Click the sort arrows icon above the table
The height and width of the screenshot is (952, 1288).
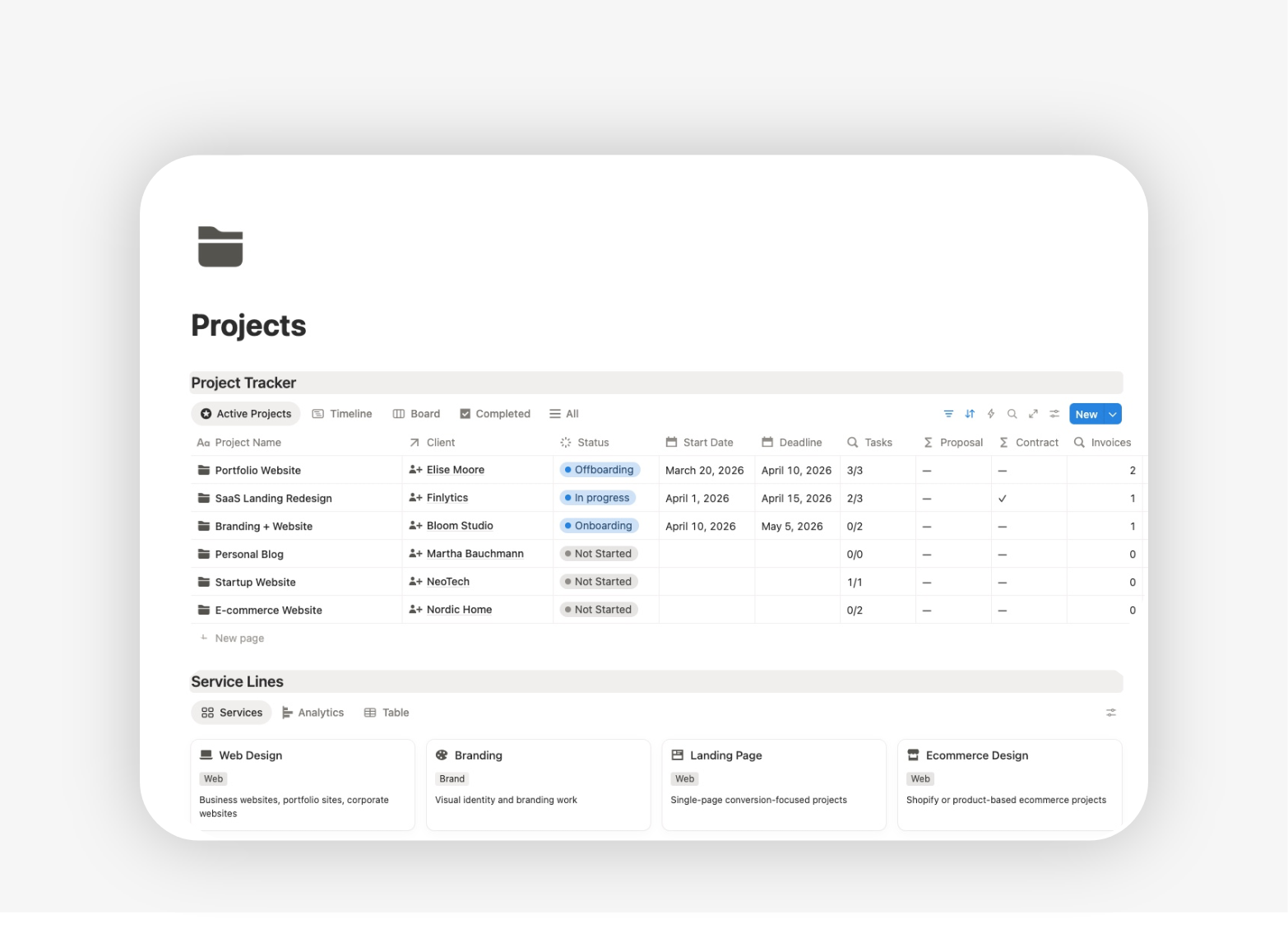point(970,414)
